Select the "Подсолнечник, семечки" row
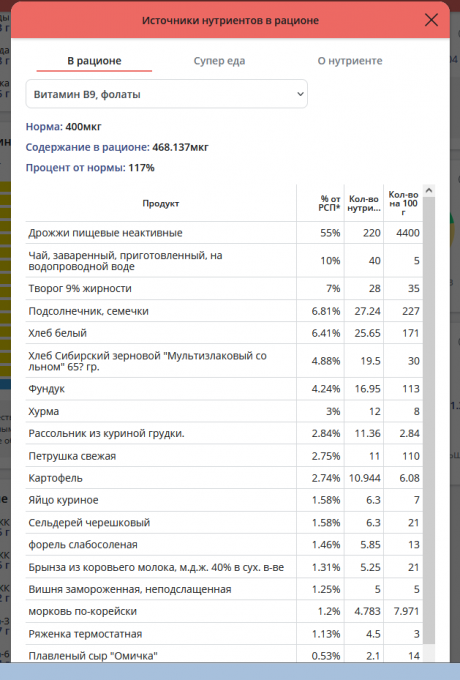This screenshot has height=680, width=460. [224, 311]
